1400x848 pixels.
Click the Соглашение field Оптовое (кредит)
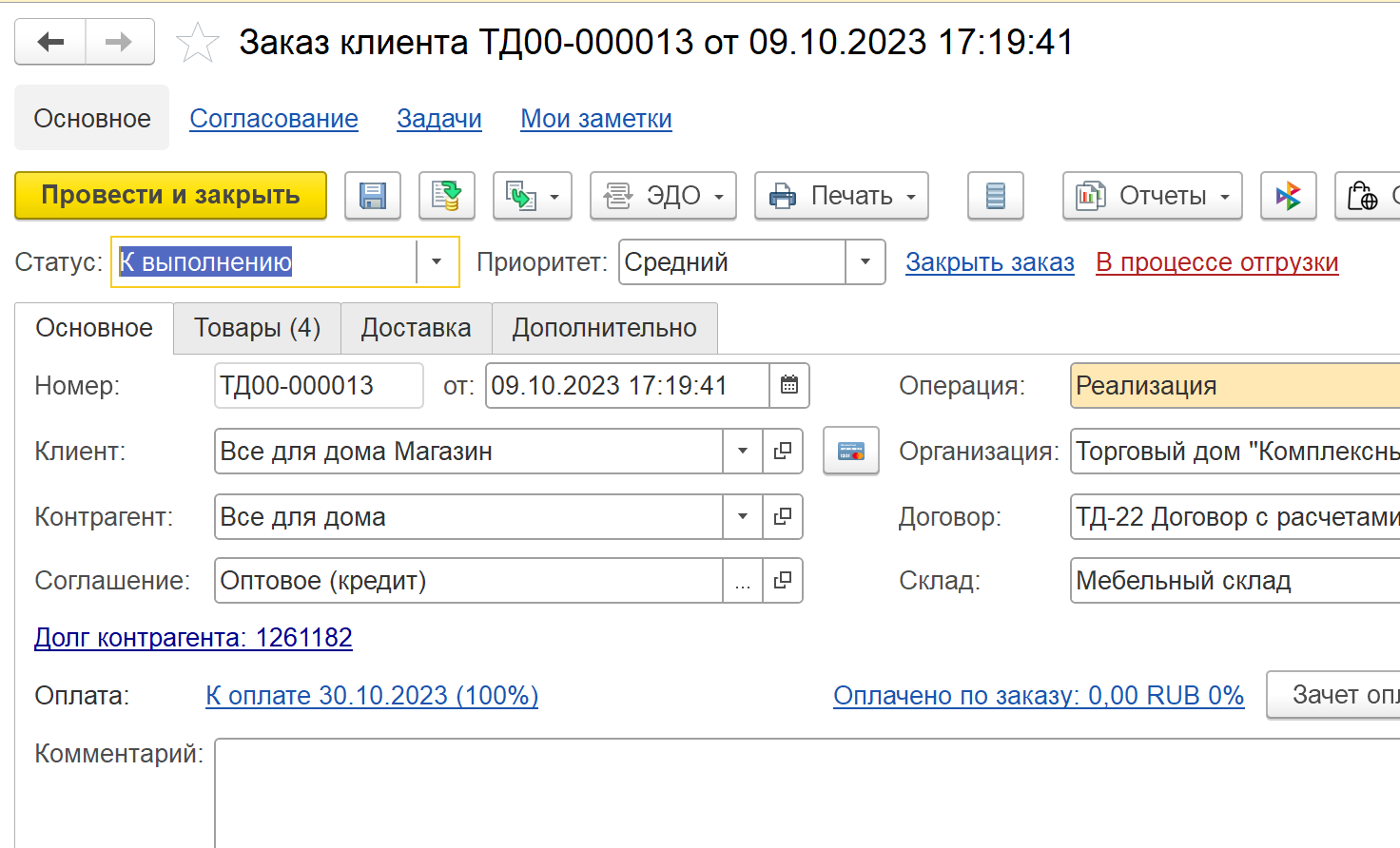click(469, 581)
